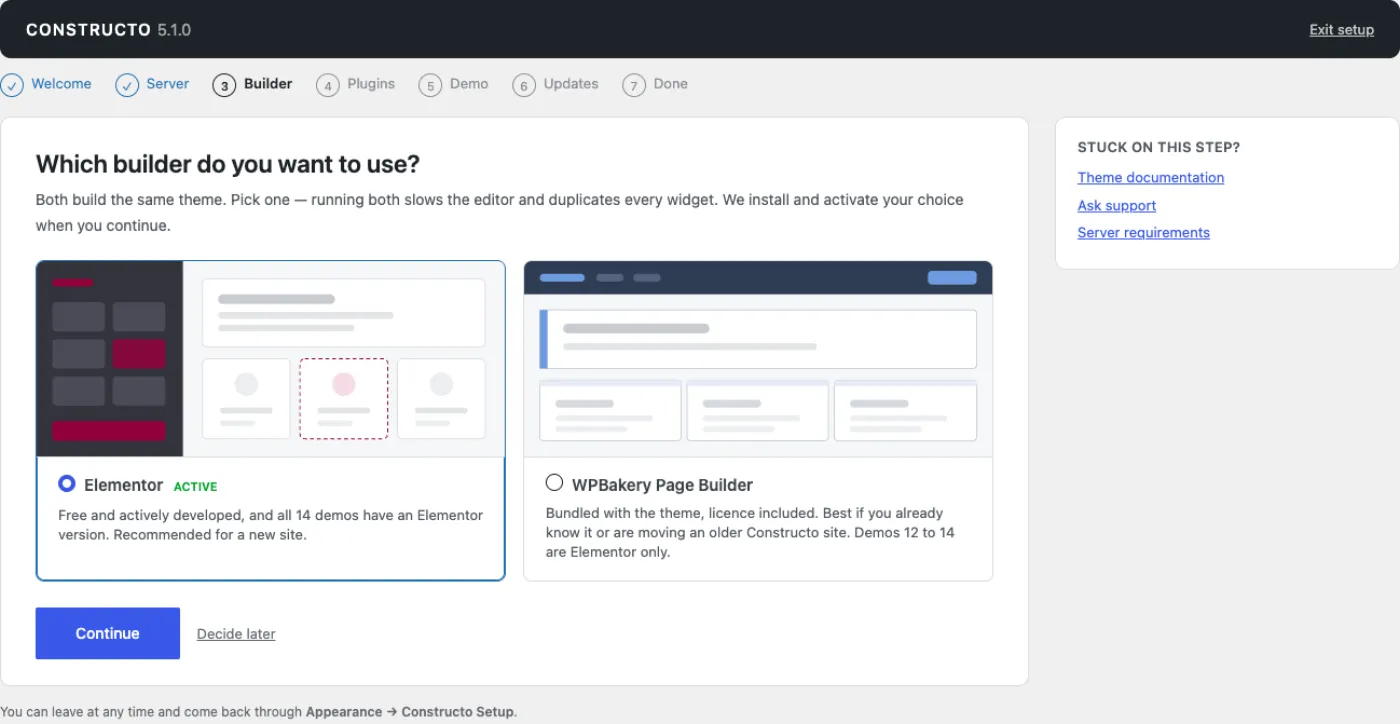Viewport: 1400px width, 724px height.
Task: Jump to the Plugins step
Action: point(371,84)
